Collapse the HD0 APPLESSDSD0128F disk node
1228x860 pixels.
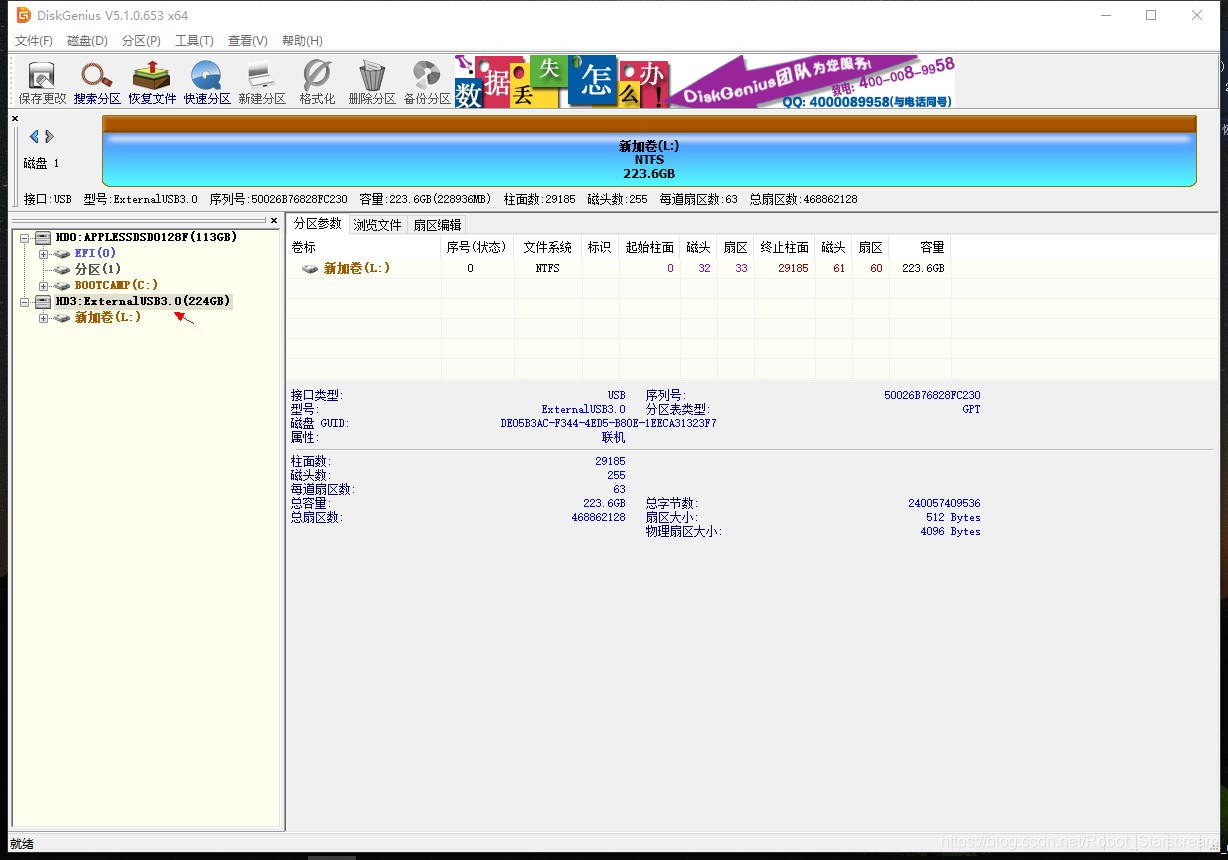click(24, 237)
